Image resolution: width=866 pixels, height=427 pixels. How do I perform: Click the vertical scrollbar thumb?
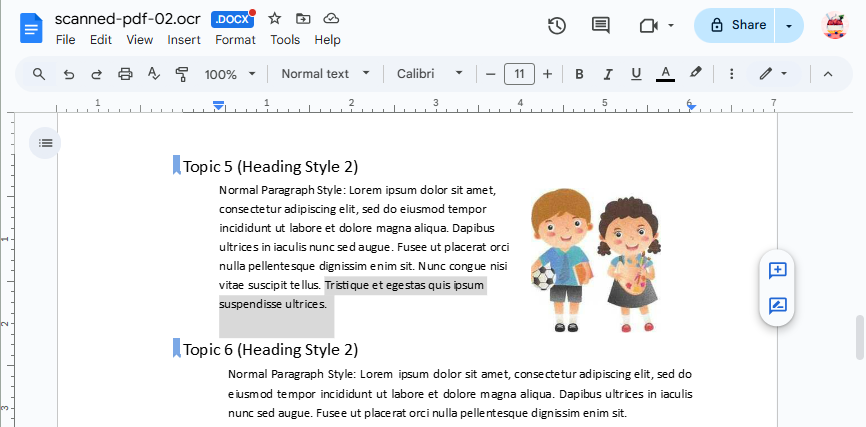pyautogui.click(x=860, y=338)
